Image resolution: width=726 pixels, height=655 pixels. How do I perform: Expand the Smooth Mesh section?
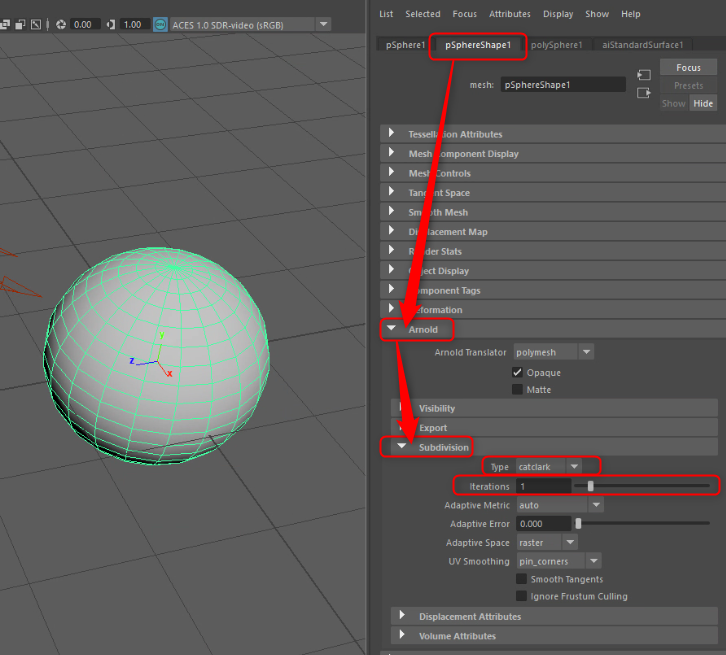click(x=553, y=212)
